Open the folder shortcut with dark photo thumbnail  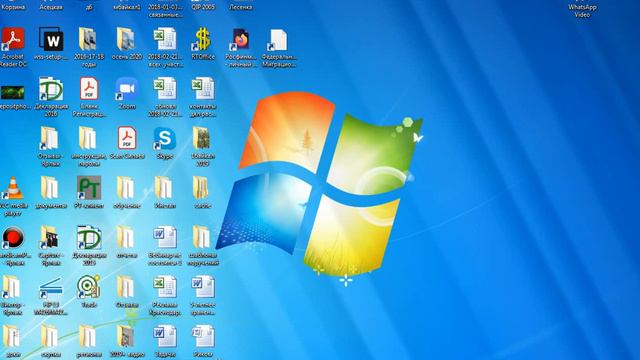pyautogui.click(x=50, y=238)
